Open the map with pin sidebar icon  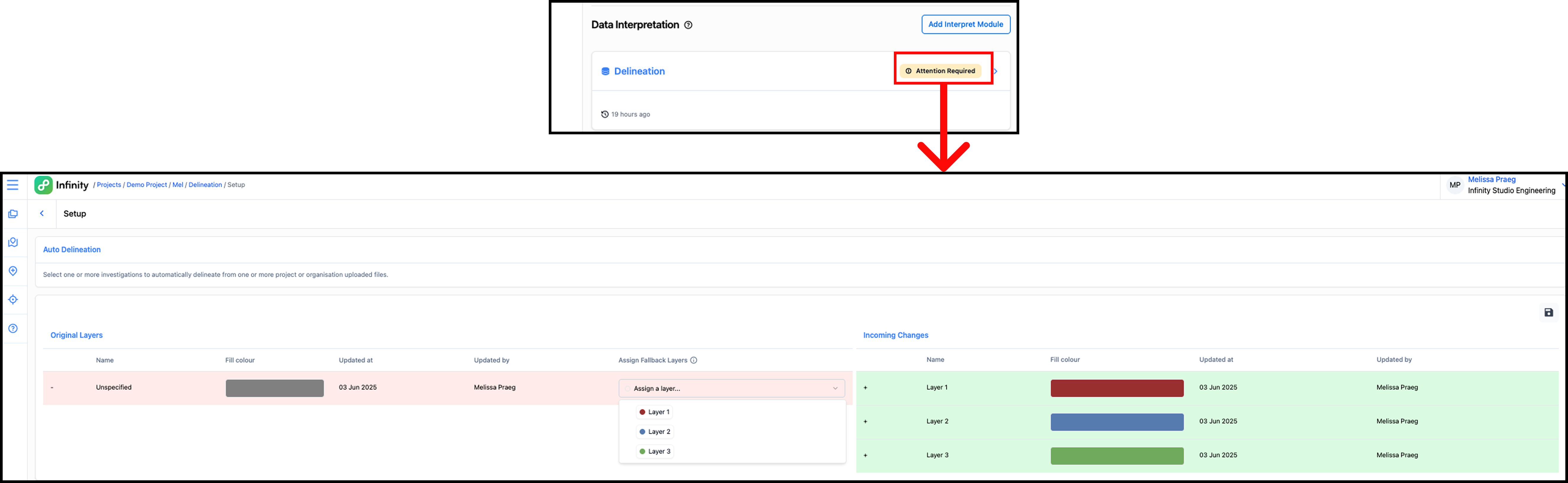tap(13, 243)
